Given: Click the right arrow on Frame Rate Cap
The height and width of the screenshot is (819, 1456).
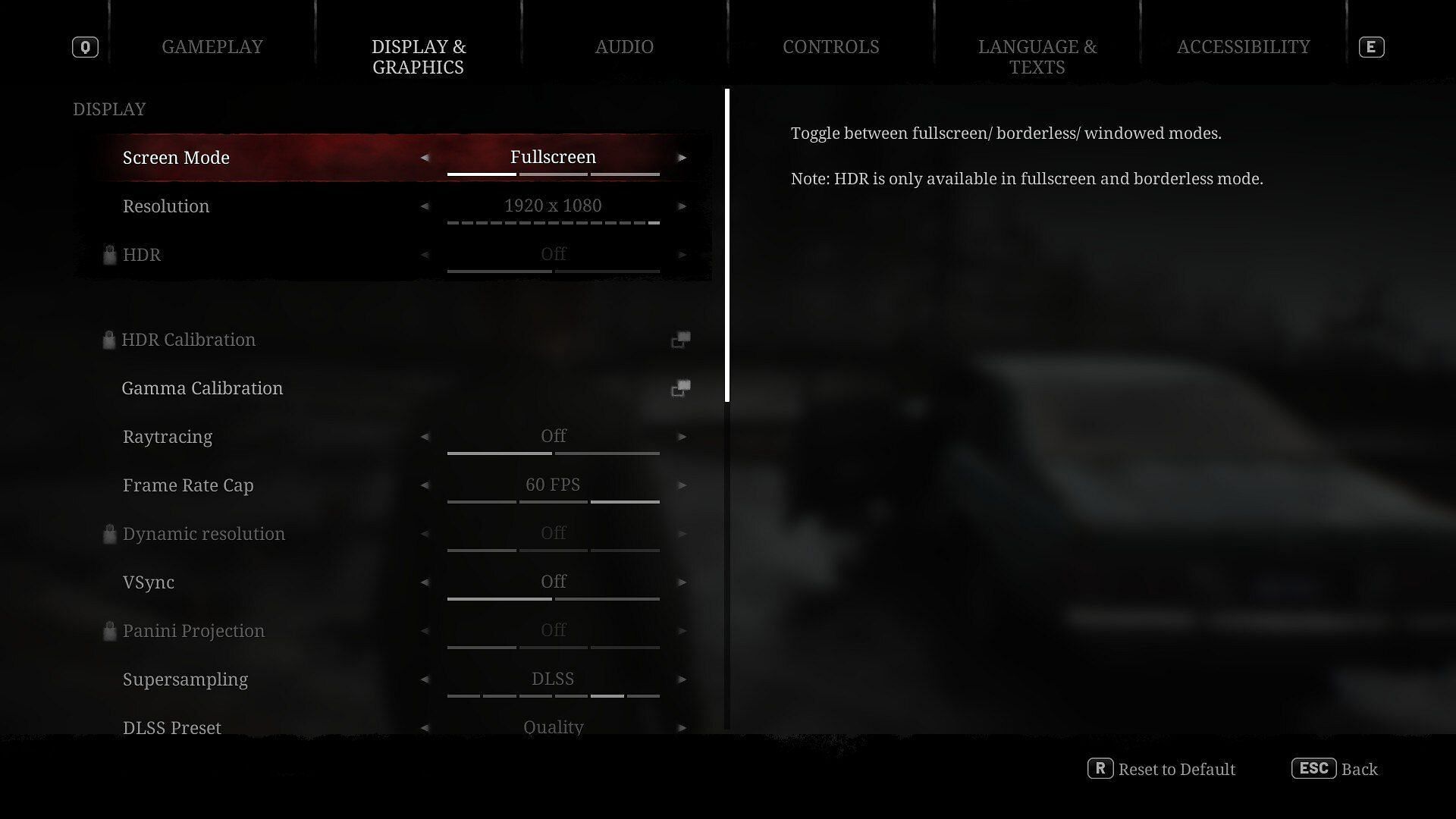Looking at the screenshot, I should click(682, 485).
